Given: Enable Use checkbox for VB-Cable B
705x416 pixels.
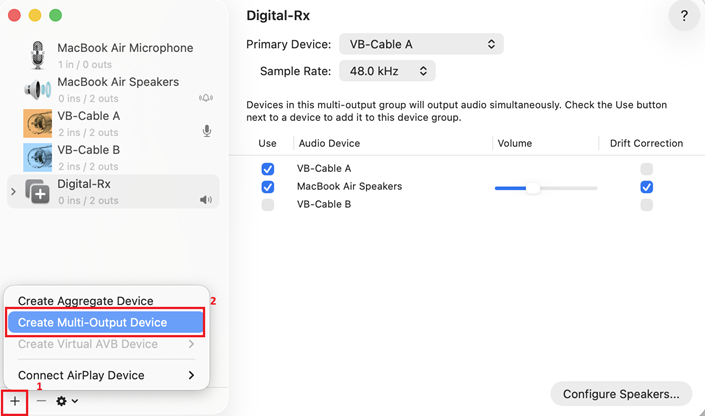Looking at the screenshot, I should (267, 205).
